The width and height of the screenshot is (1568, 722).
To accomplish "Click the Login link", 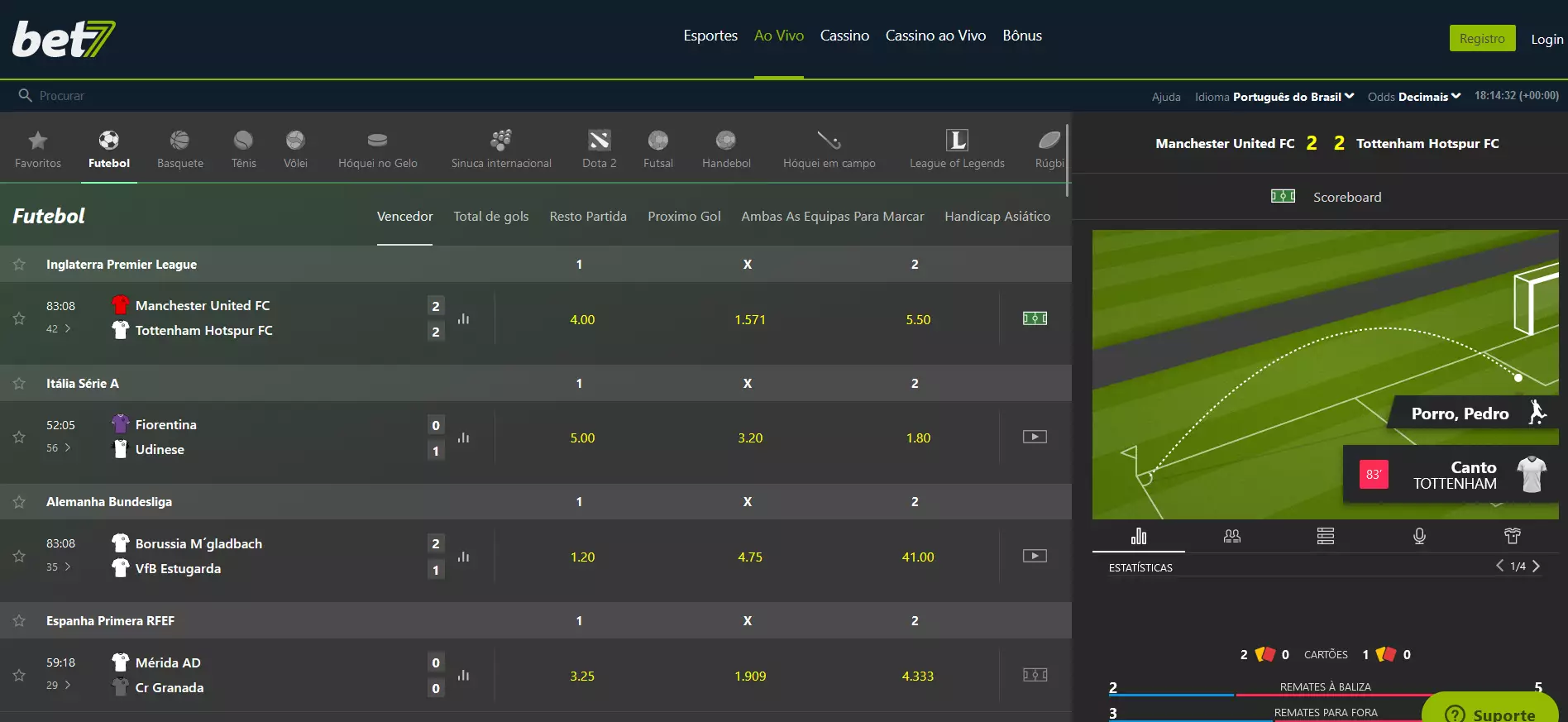I will (1546, 39).
